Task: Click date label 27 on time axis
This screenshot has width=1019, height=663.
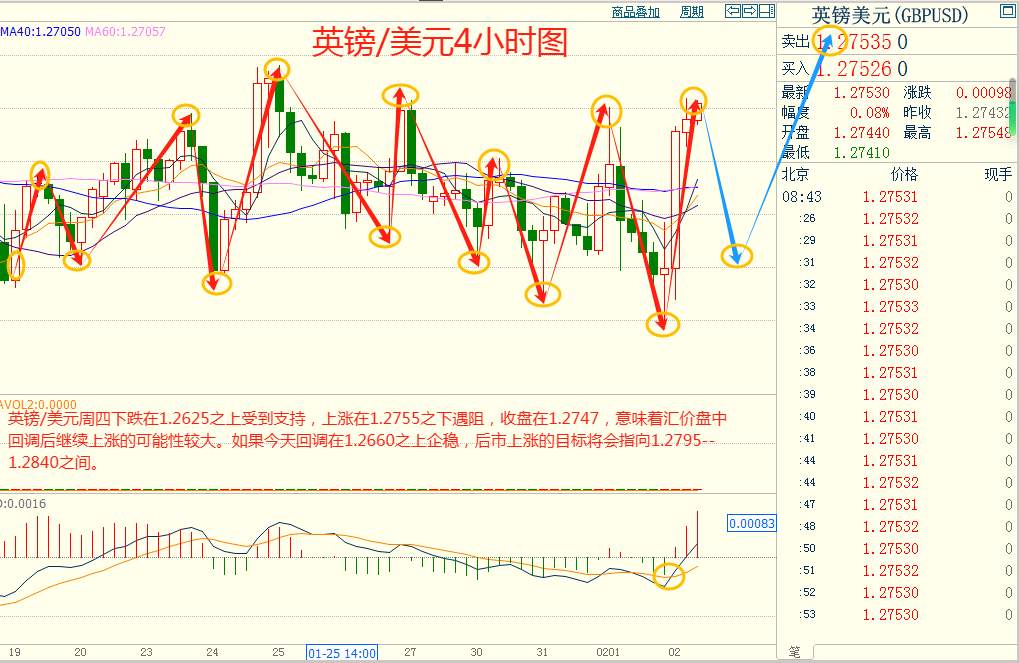Action: [x=410, y=652]
